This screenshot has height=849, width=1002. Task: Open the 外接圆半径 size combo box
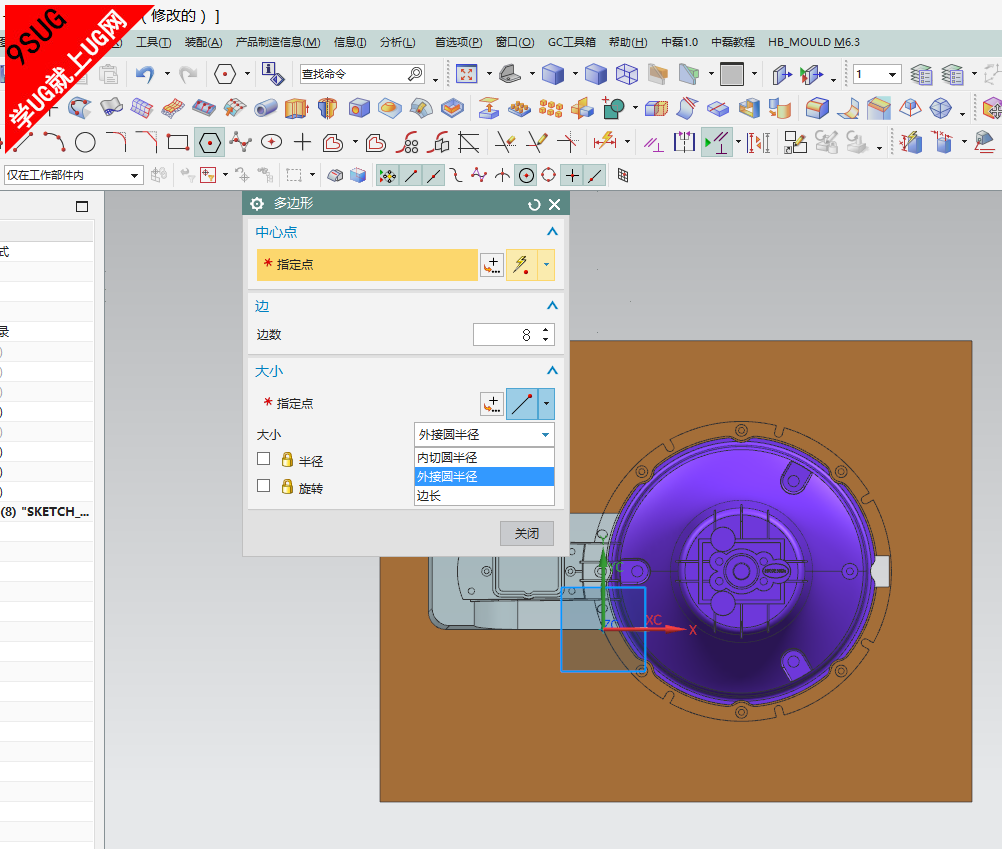pos(484,435)
